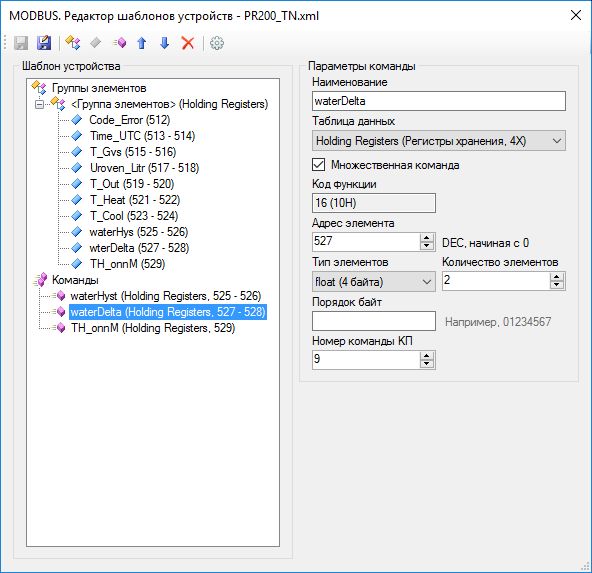Click the waterDelta command cube icon
Image resolution: width=592 pixels, height=573 pixels.
(x=59, y=312)
